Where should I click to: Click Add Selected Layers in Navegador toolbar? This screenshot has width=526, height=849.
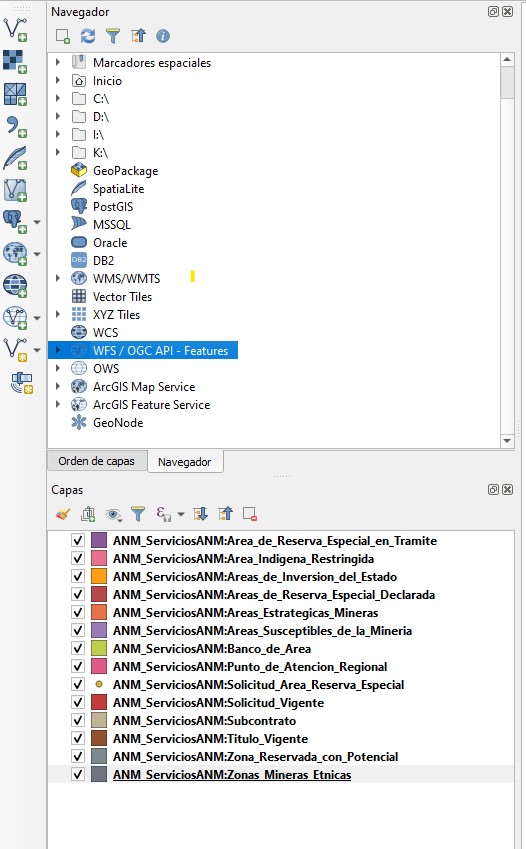62,36
